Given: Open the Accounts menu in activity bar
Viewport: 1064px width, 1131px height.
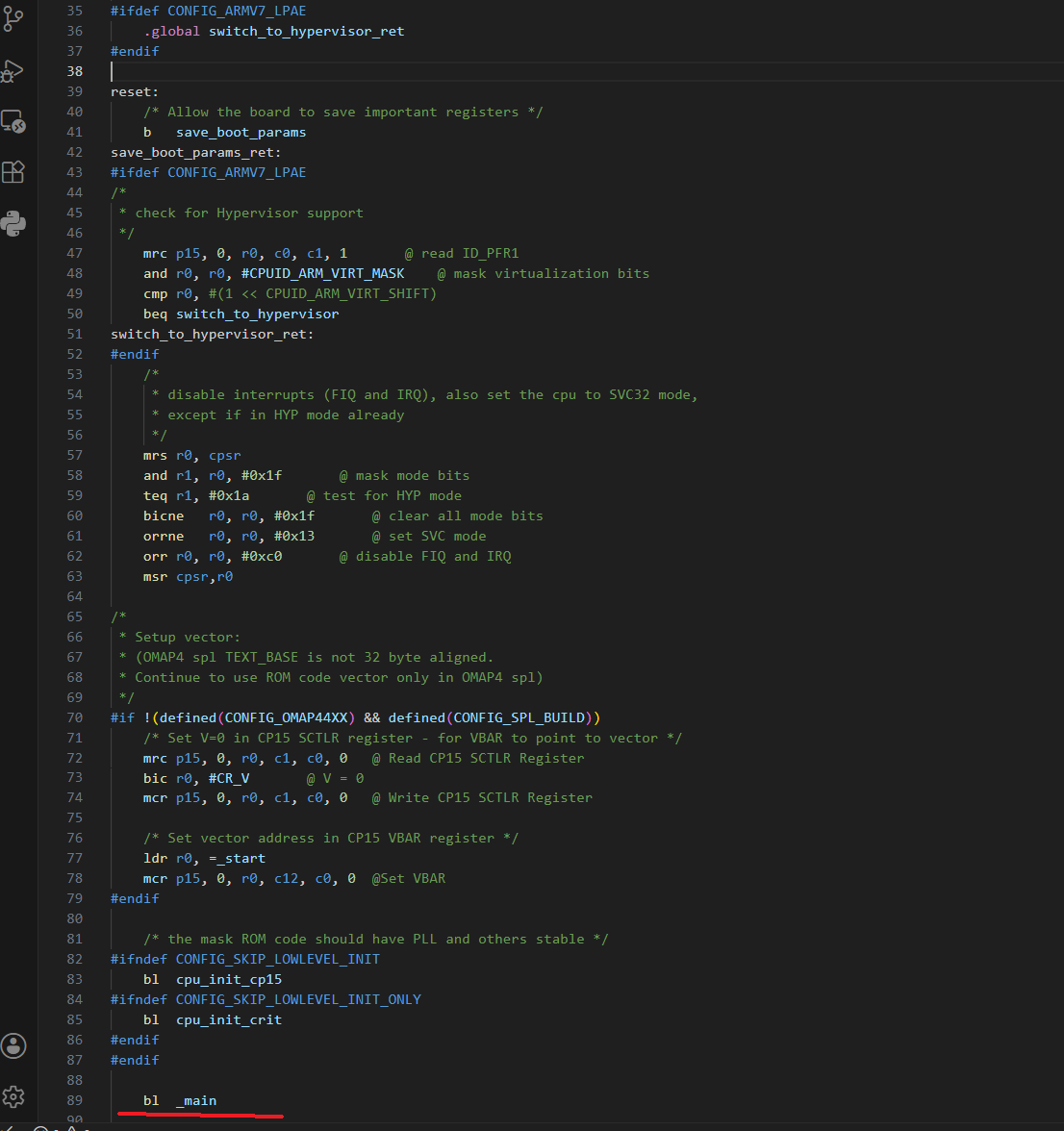Looking at the screenshot, I should [13, 1046].
